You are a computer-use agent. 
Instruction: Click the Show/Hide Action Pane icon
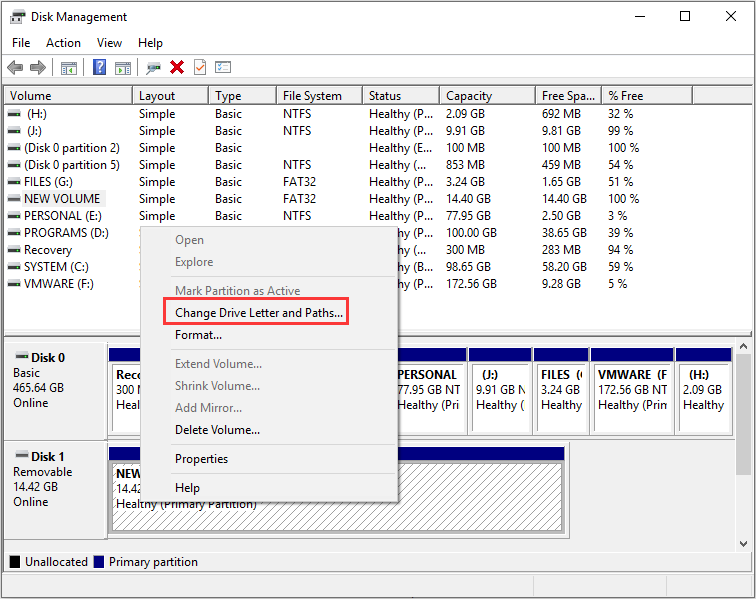pyautogui.click(x=123, y=68)
